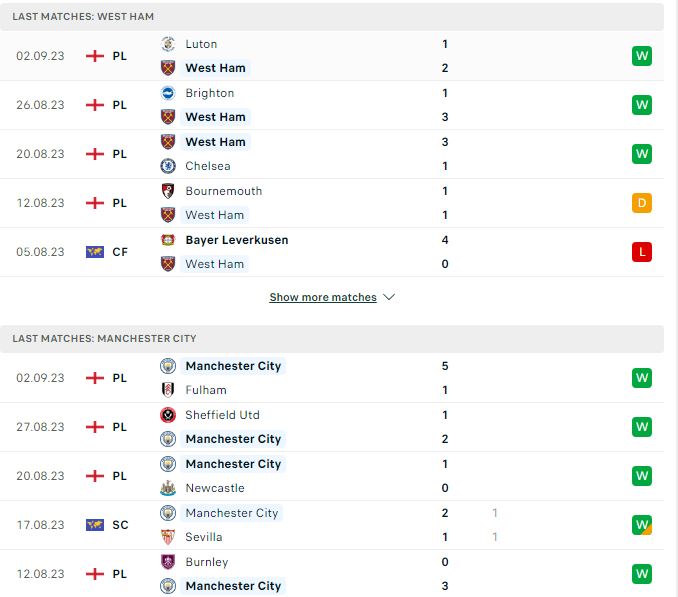Click the Chelsea club crest icon

click(x=168, y=166)
